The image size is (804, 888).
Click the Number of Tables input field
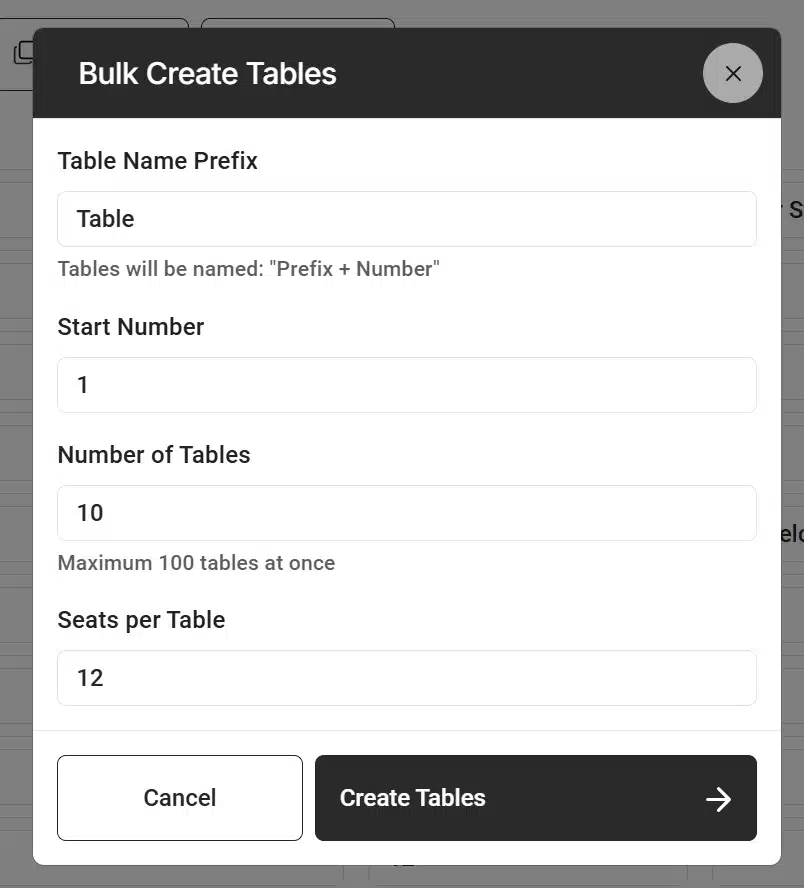tap(406, 512)
